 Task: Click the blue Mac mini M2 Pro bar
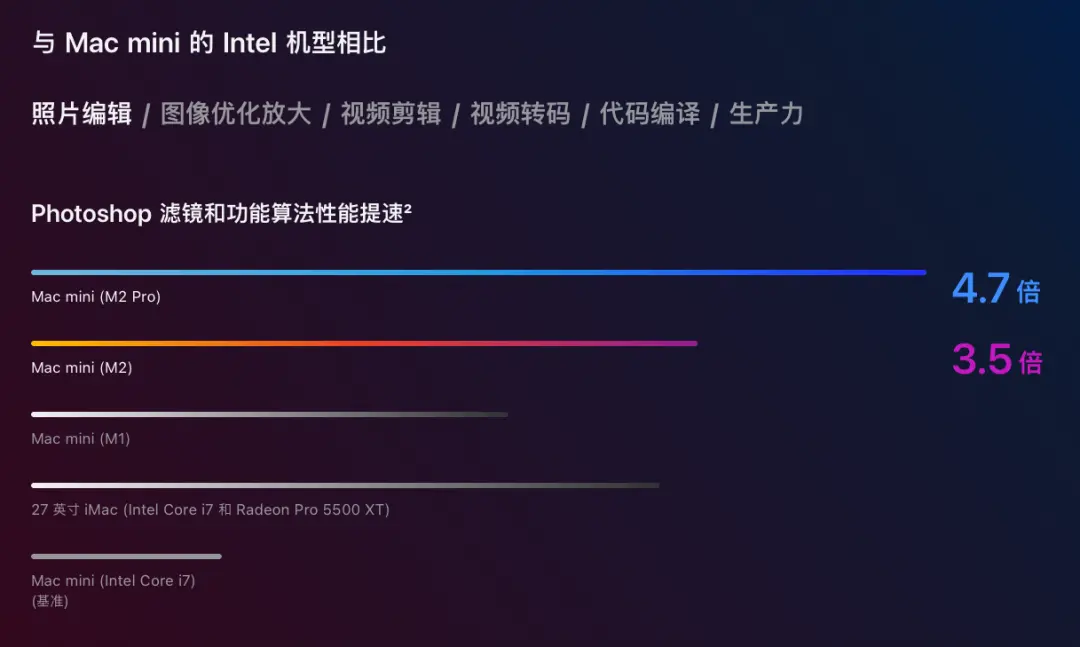479,272
